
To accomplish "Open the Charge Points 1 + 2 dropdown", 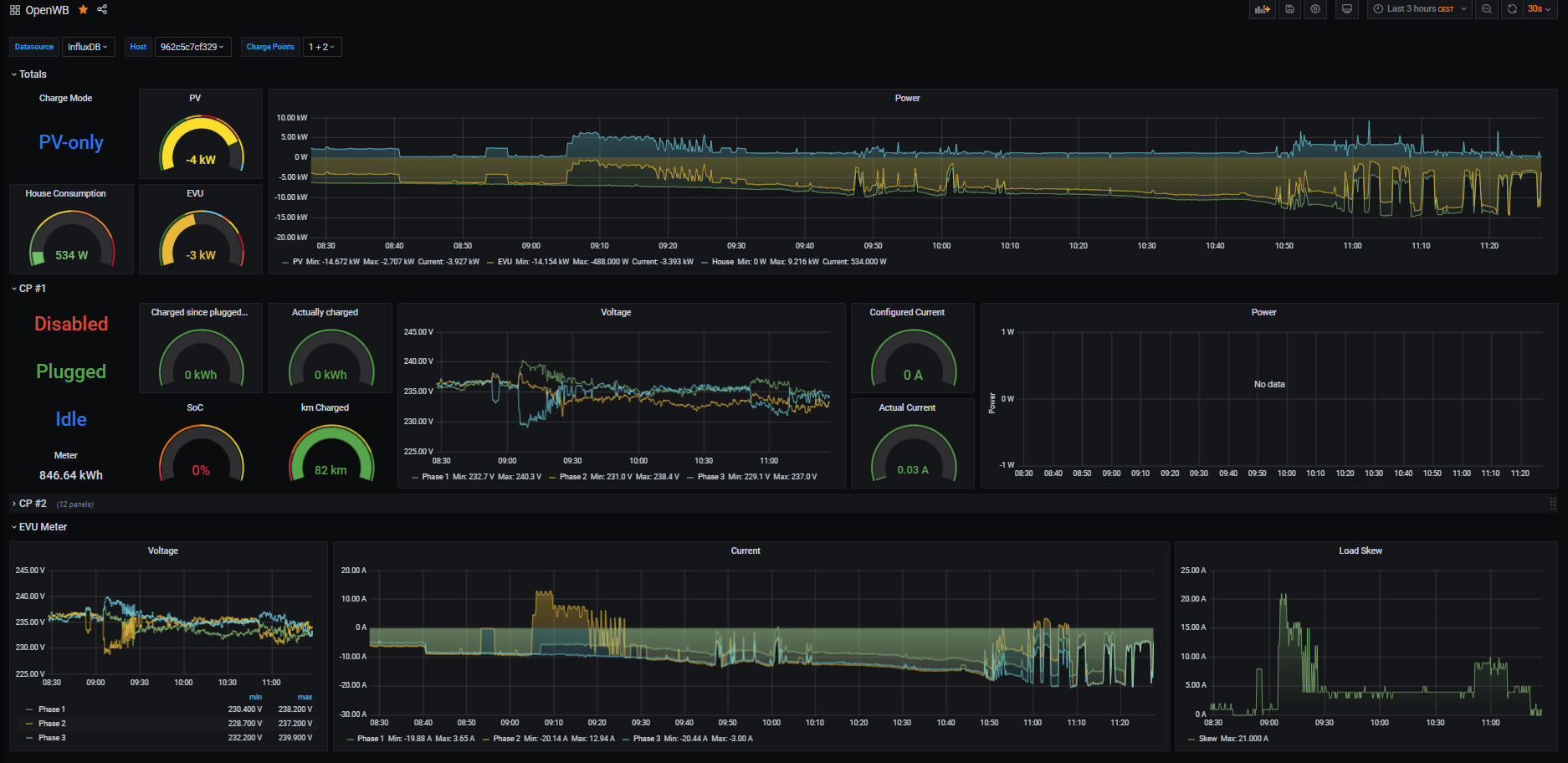I will [x=321, y=47].
